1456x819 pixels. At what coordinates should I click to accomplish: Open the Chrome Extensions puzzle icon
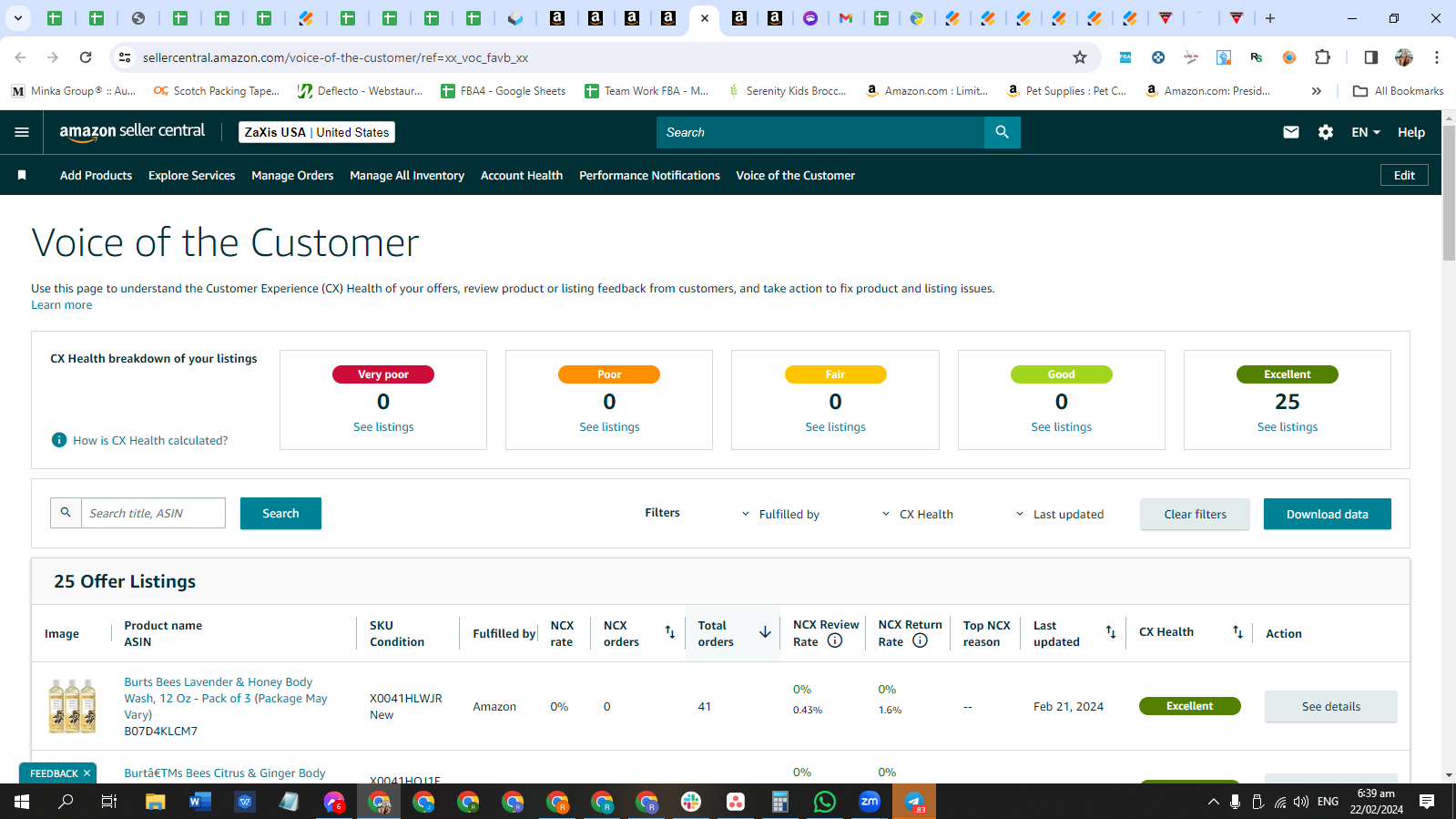point(1322,57)
